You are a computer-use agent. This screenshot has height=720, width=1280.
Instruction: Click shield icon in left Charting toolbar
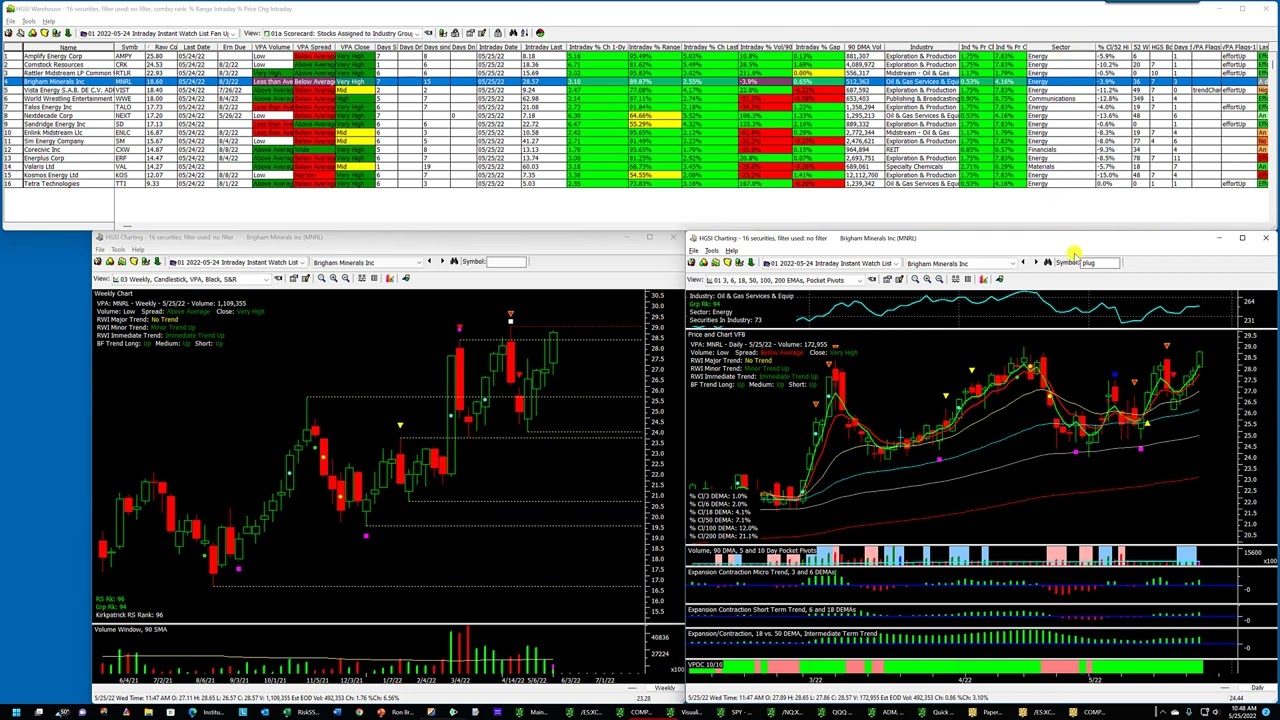tap(133, 262)
